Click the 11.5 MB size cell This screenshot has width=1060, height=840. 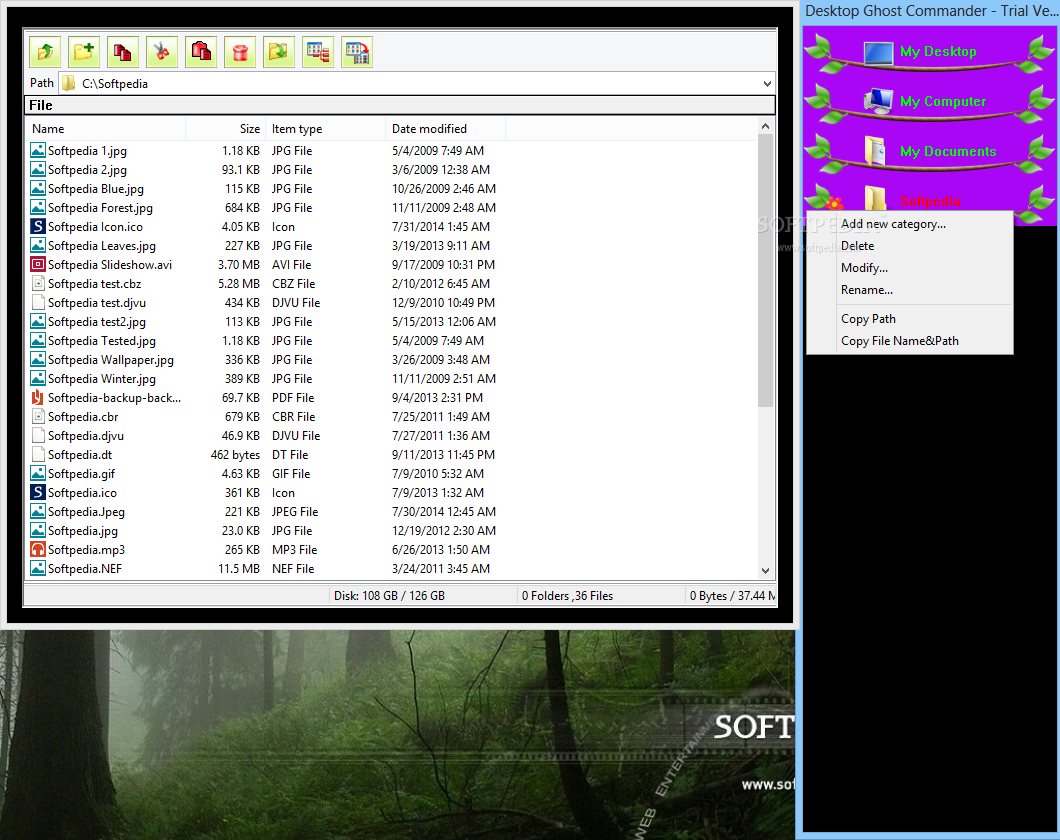click(239, 568)
